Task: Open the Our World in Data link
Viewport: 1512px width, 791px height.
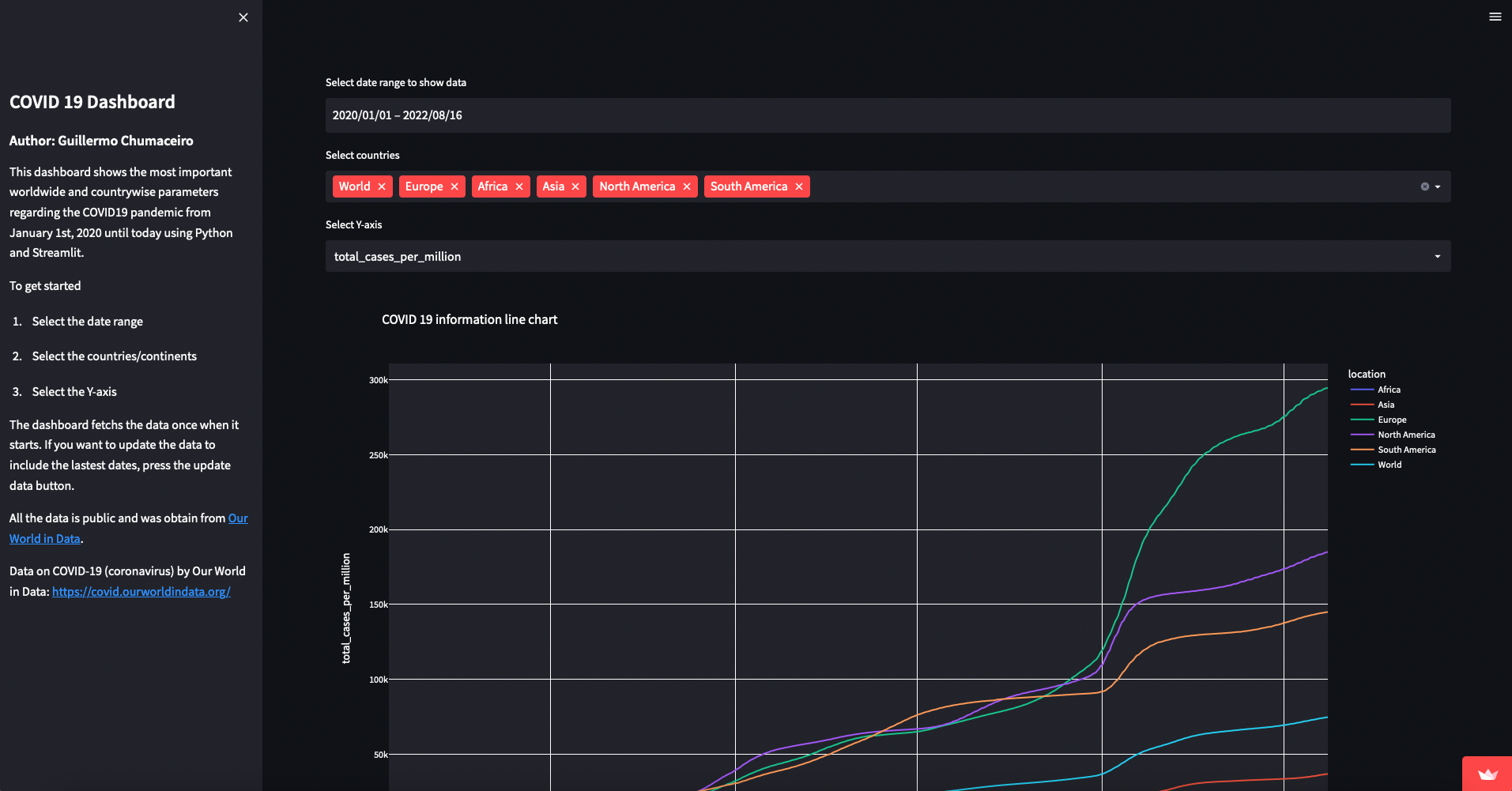Action: click(x=238, y=518)
